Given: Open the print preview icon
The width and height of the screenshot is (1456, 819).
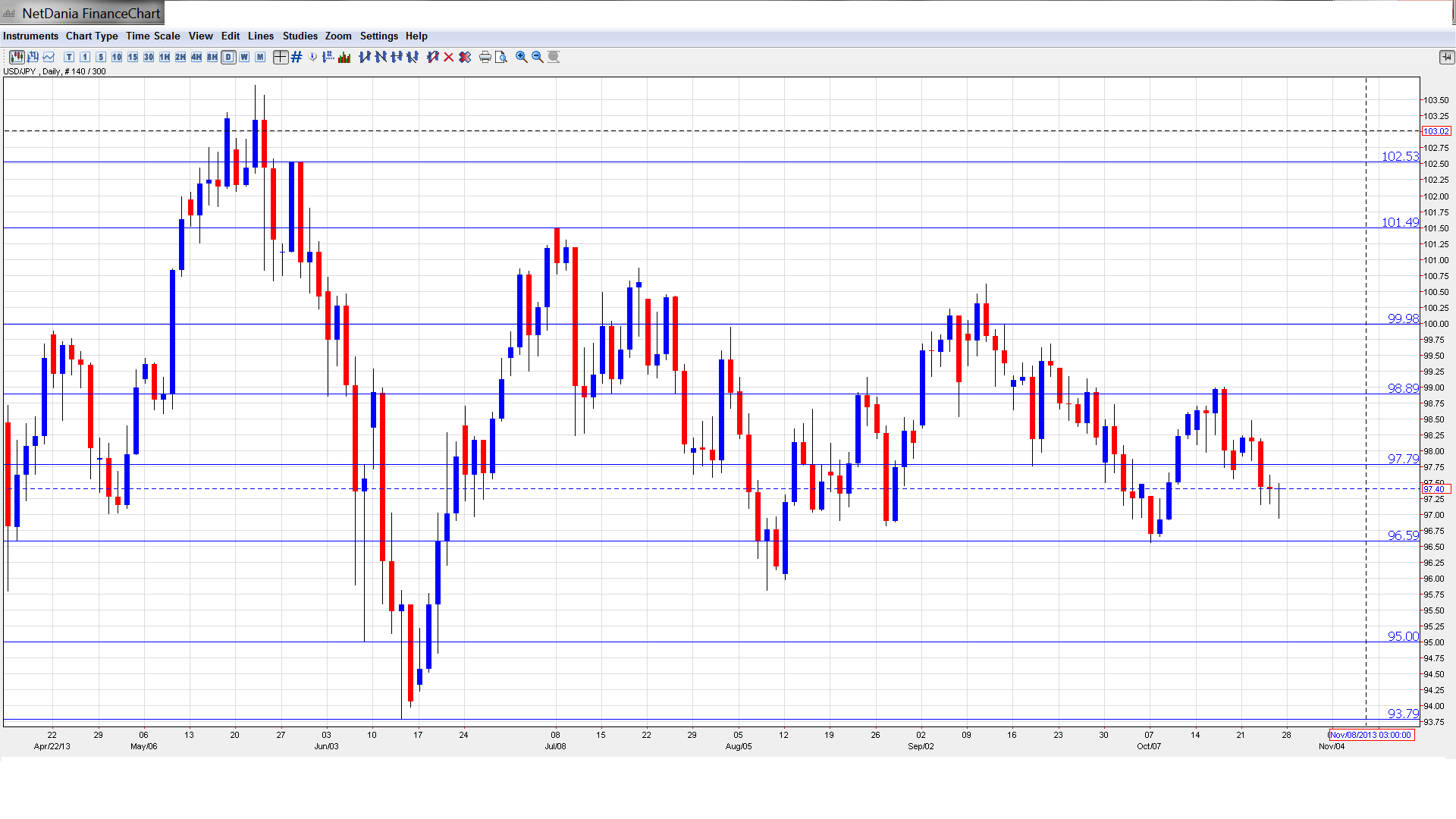Looking at the screenshot, I should tap(501, 57).
